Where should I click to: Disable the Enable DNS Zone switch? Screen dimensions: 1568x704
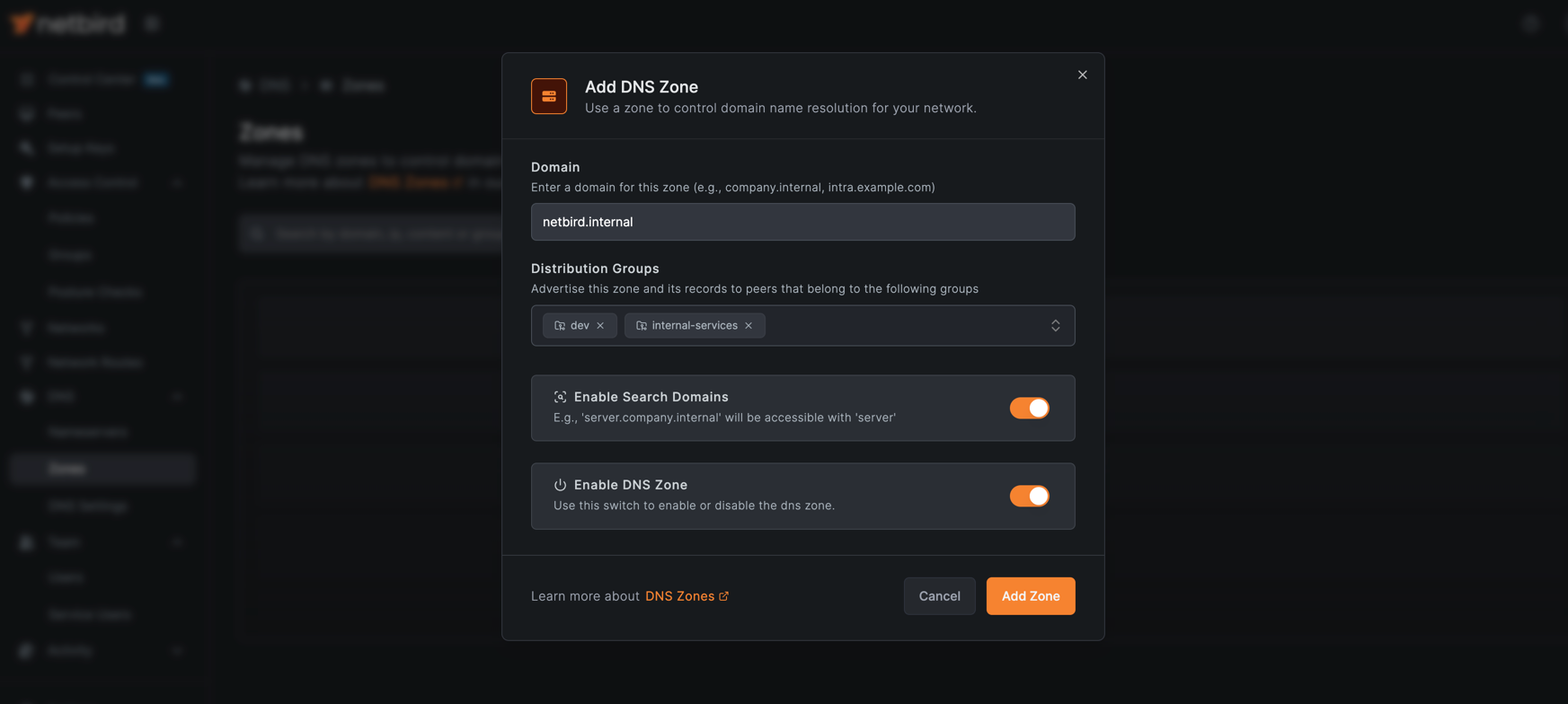(x=1029, y=495)
